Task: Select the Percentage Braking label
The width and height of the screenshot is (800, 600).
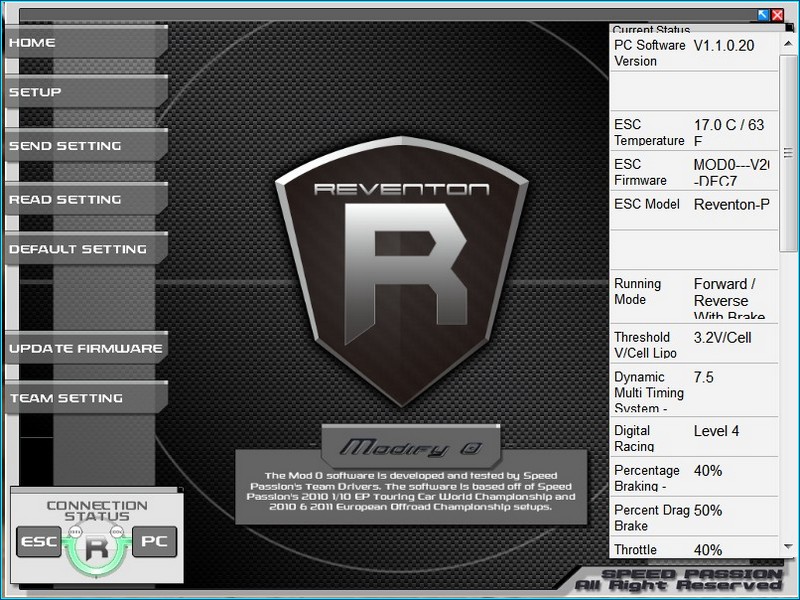Action: (647, 478)
